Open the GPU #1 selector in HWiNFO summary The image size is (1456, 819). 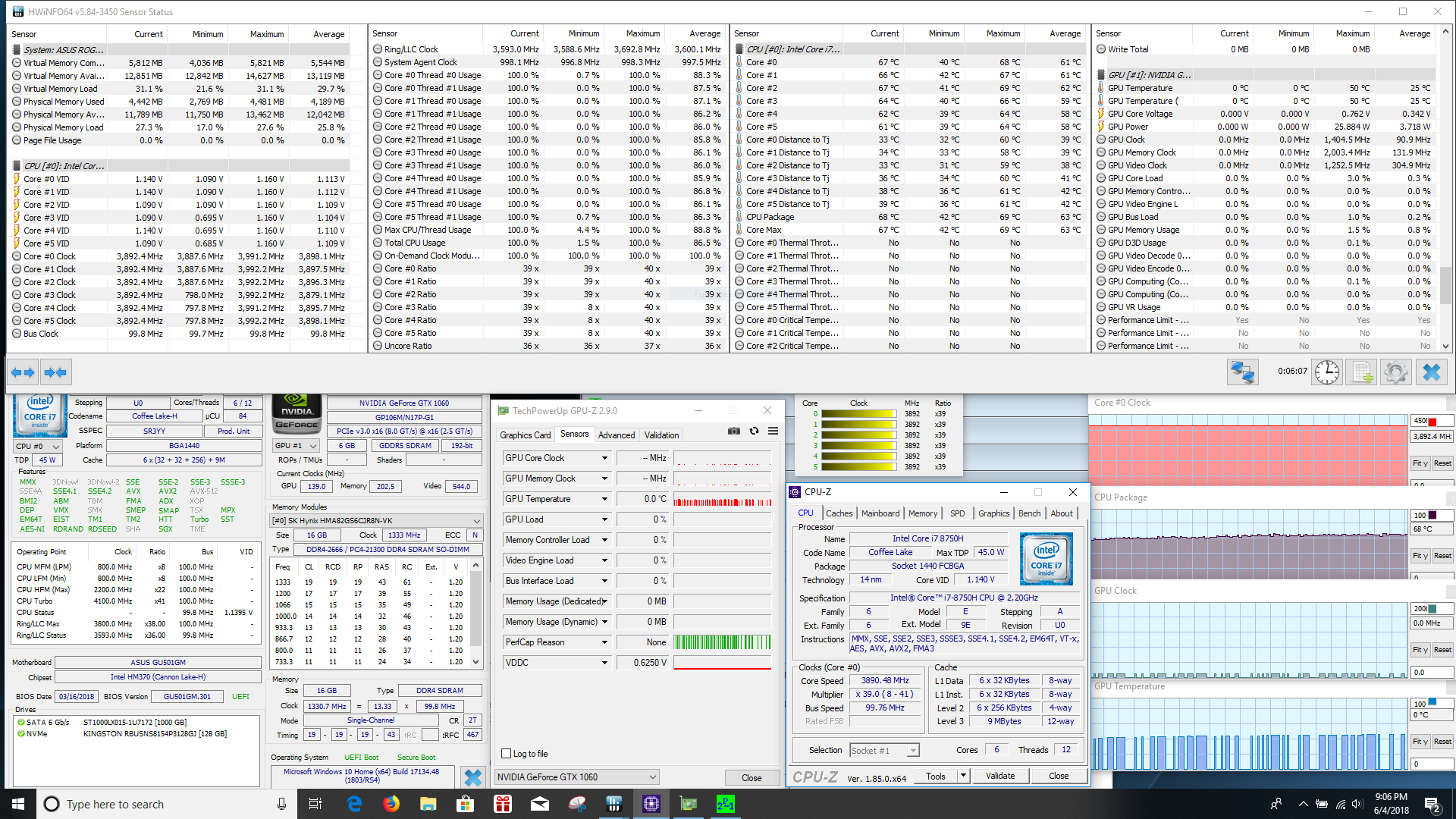297,446
